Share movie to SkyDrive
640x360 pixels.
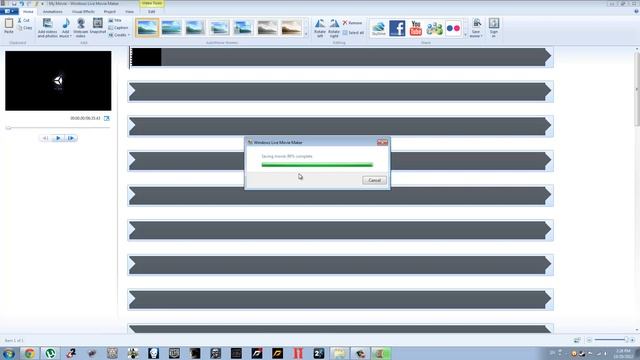point(378,28)
